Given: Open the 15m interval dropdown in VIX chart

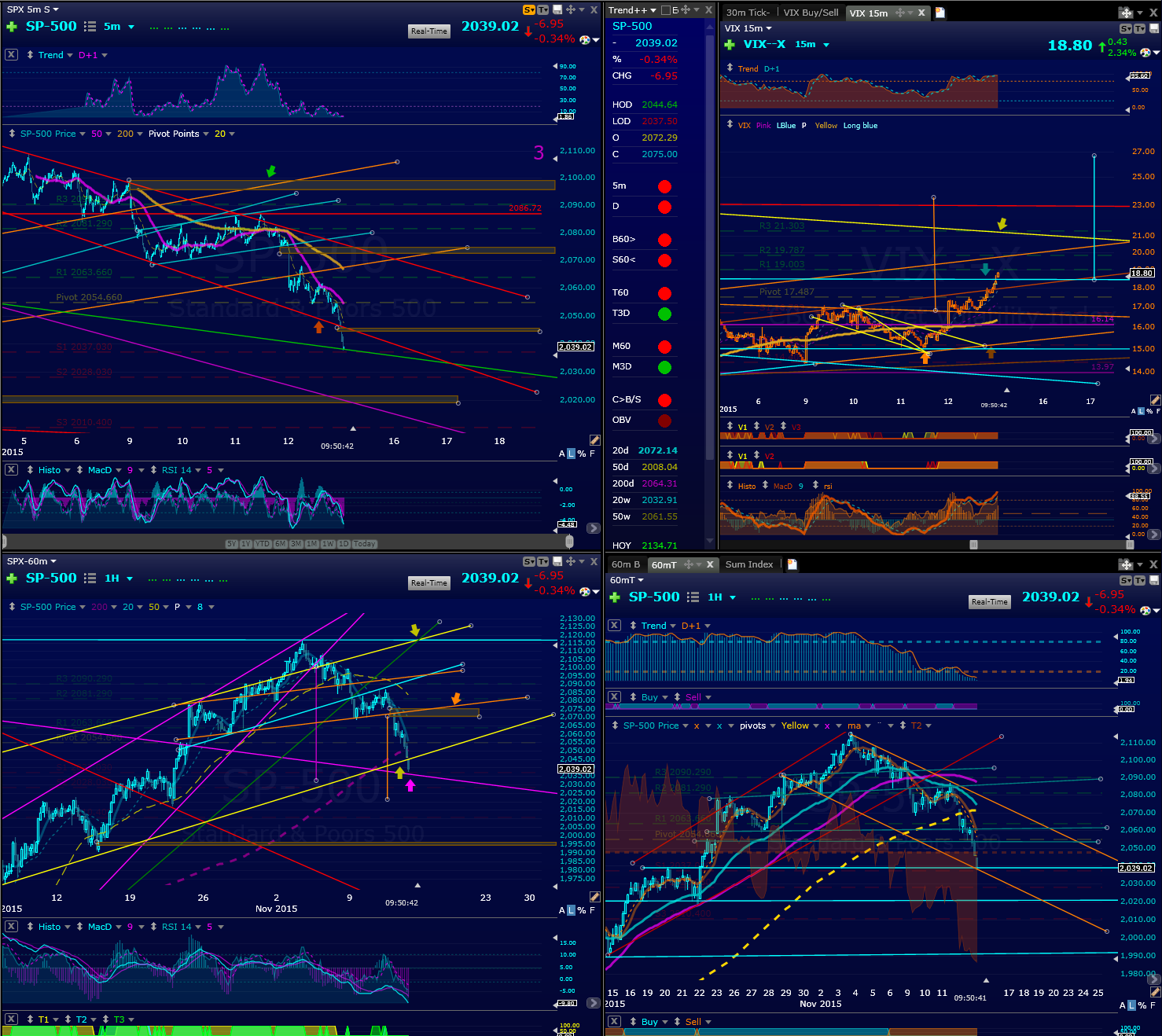Looking at the screenshot, I should coord(826,45).
